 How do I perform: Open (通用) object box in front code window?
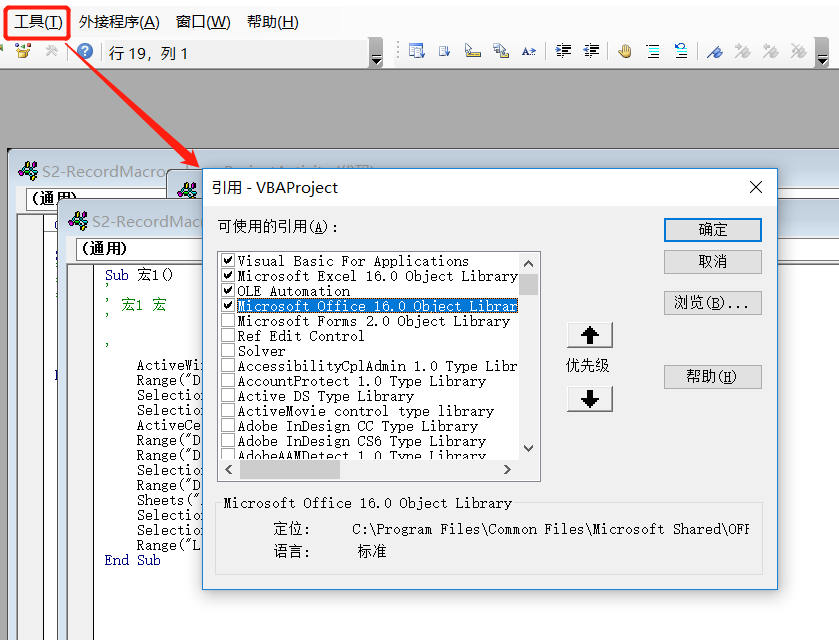[x=140, y=249]
